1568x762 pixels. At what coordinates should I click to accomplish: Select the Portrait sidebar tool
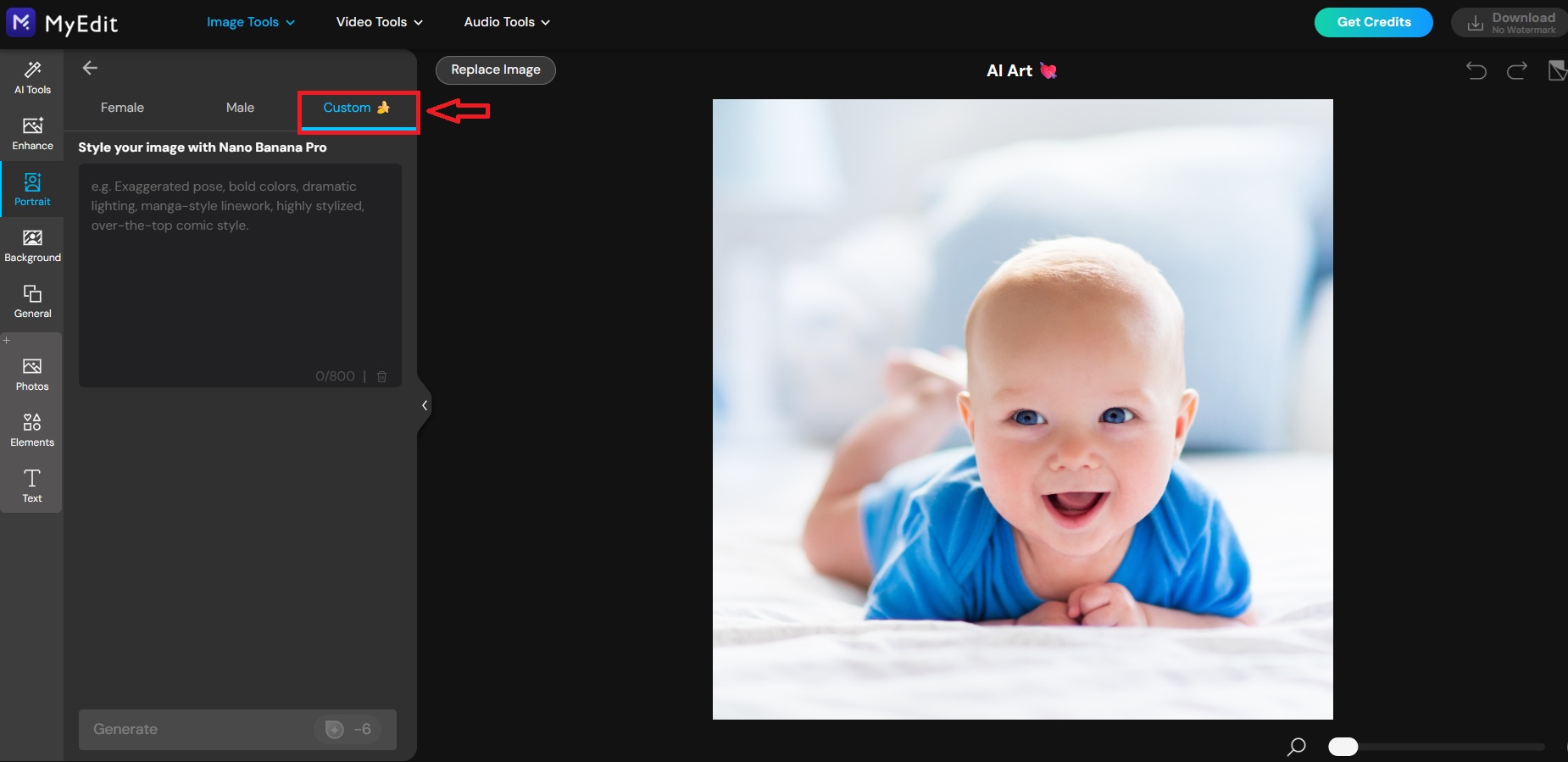click(32, 190)
